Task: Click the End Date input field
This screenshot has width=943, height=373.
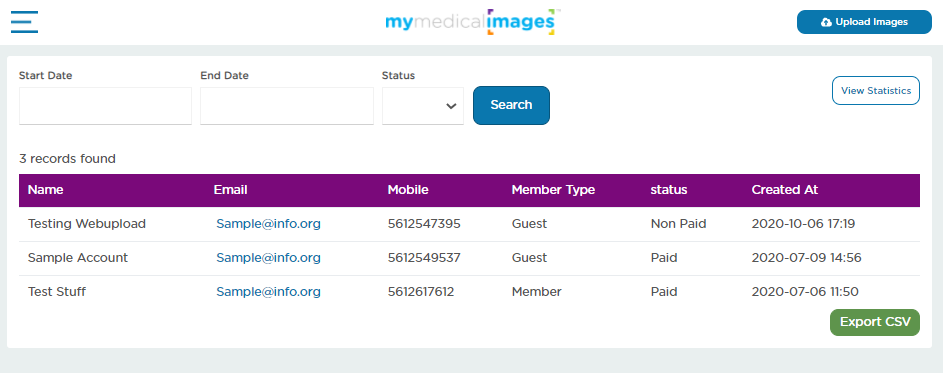Action: pyautogui.click(x=287, y=106)
